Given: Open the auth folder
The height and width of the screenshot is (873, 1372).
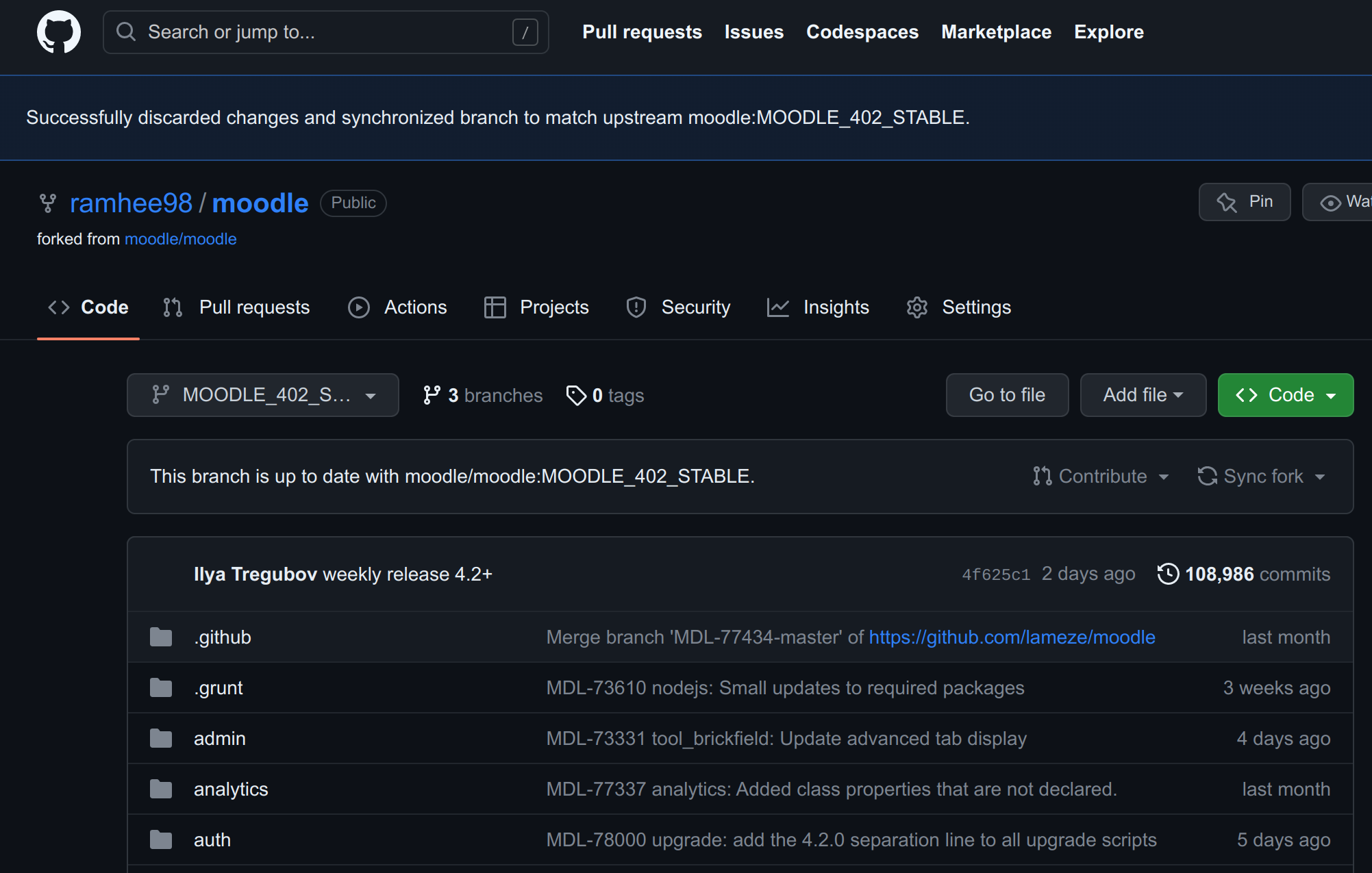Looking at the screenshot, I should 212,839.
